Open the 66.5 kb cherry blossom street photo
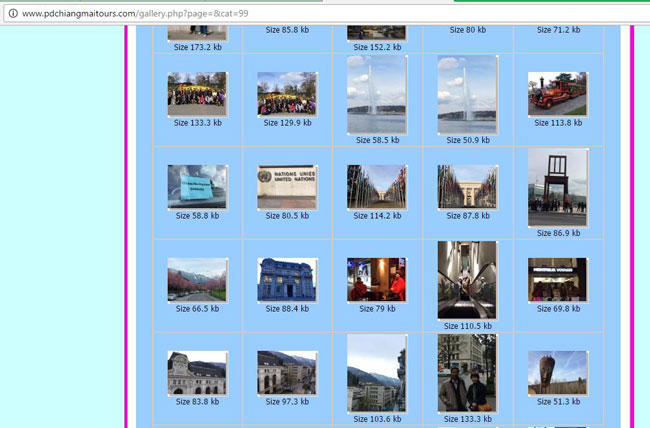Image resolution: width=650 pixels, height=428 pixels. click(197, 280)
